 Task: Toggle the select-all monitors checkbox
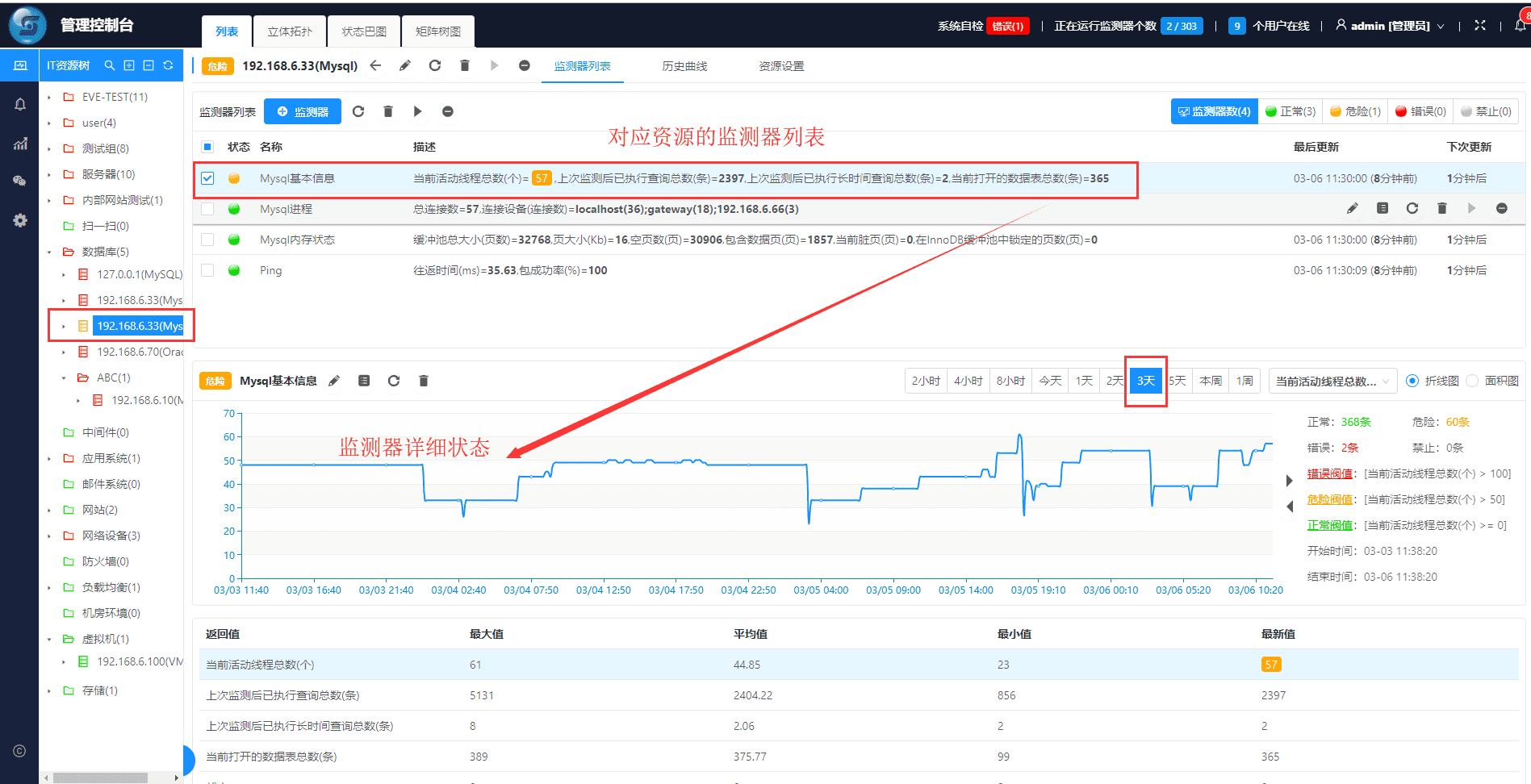click(x=207, y=147)
